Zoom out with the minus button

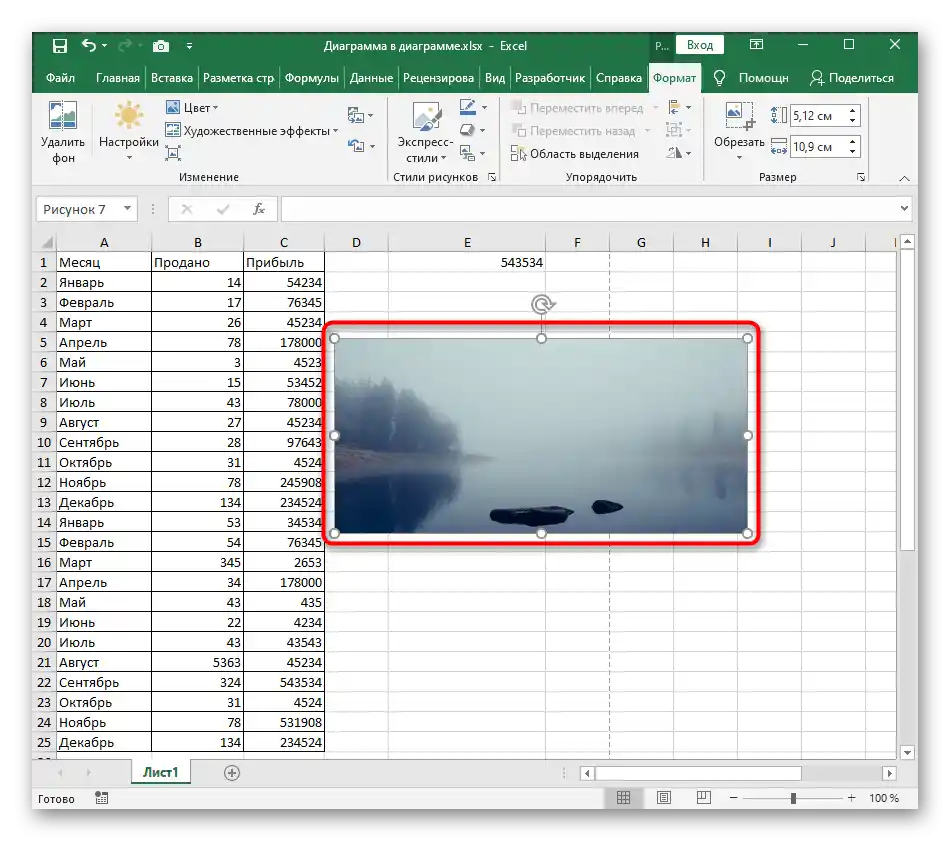pyautogui.click(x=734, y=798)
